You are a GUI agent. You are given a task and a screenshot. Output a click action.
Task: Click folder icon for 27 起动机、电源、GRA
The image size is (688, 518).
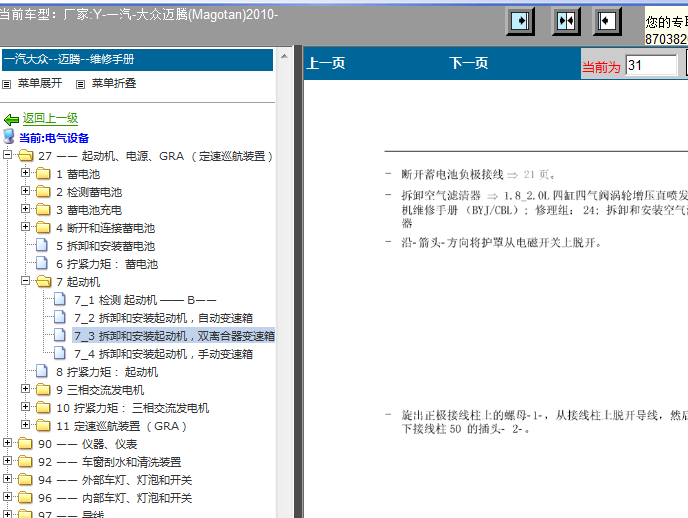[25, 155]
